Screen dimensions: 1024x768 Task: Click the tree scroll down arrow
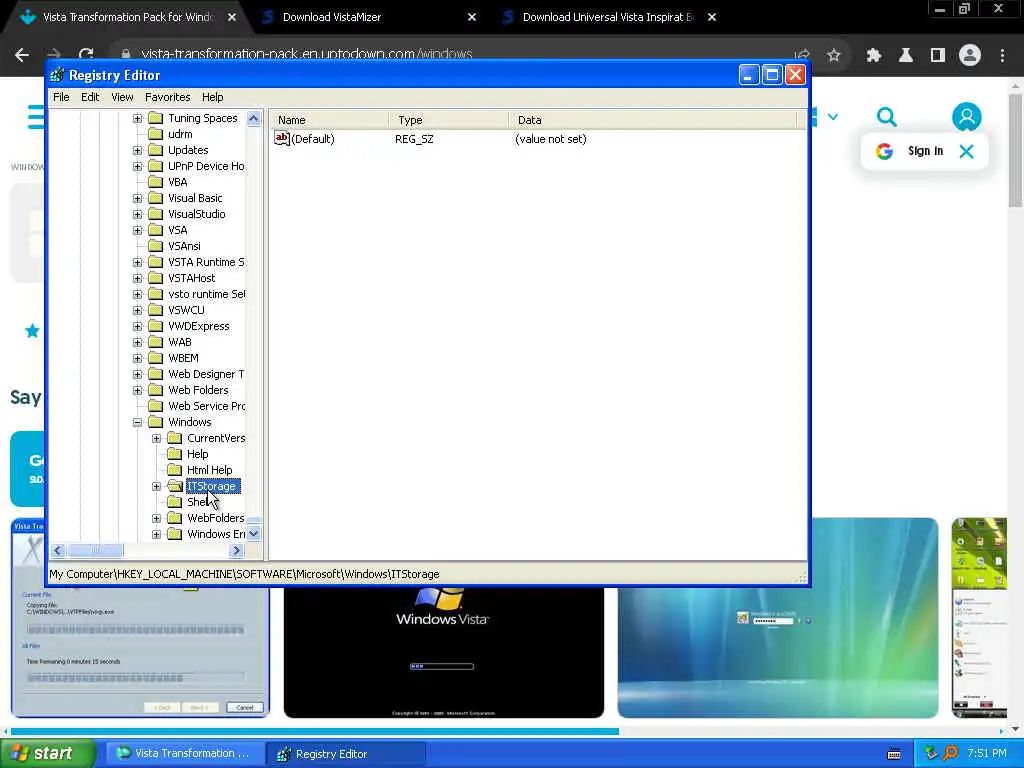coord(253,534)
